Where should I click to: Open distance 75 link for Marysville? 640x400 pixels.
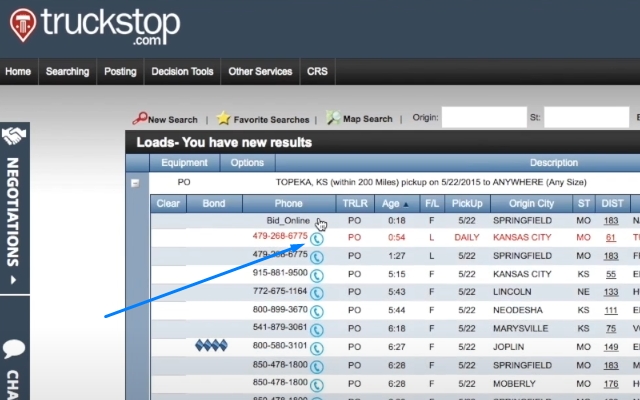(x=611, y=329)
